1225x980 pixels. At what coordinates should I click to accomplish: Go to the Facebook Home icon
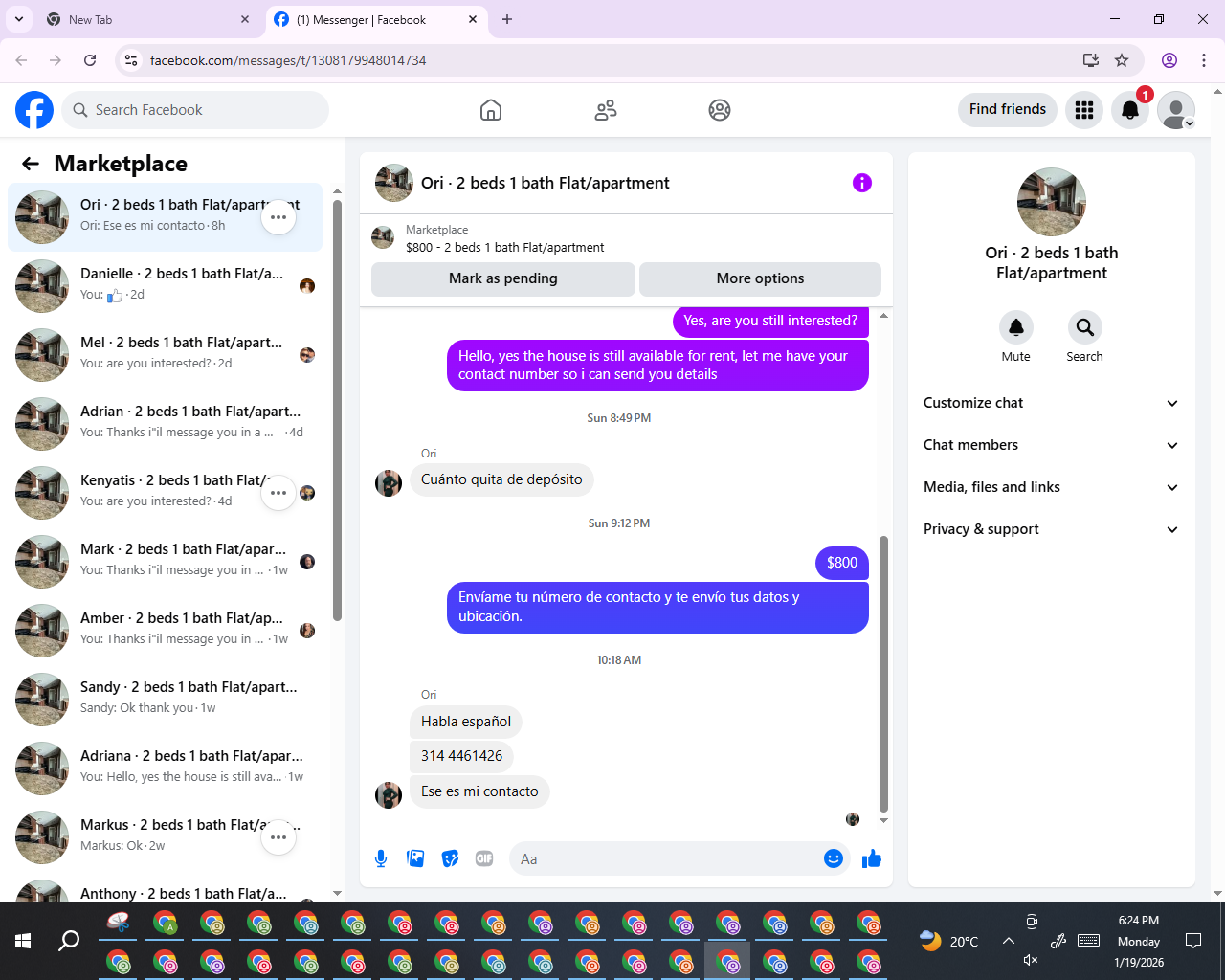[x=491, y=110]
